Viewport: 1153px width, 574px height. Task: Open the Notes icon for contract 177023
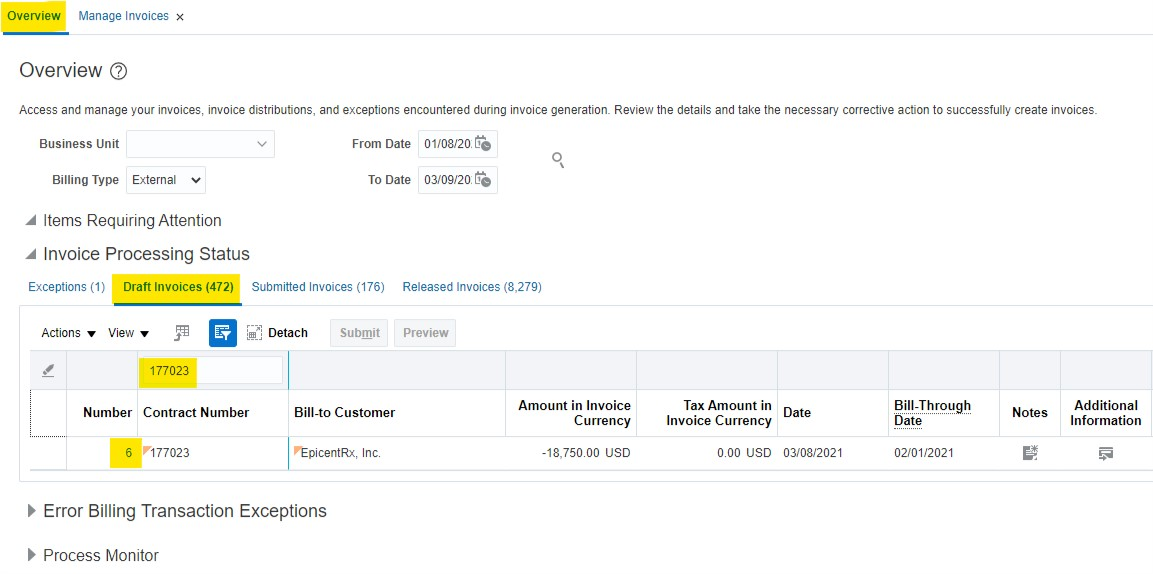click(x=1030, y=453)
